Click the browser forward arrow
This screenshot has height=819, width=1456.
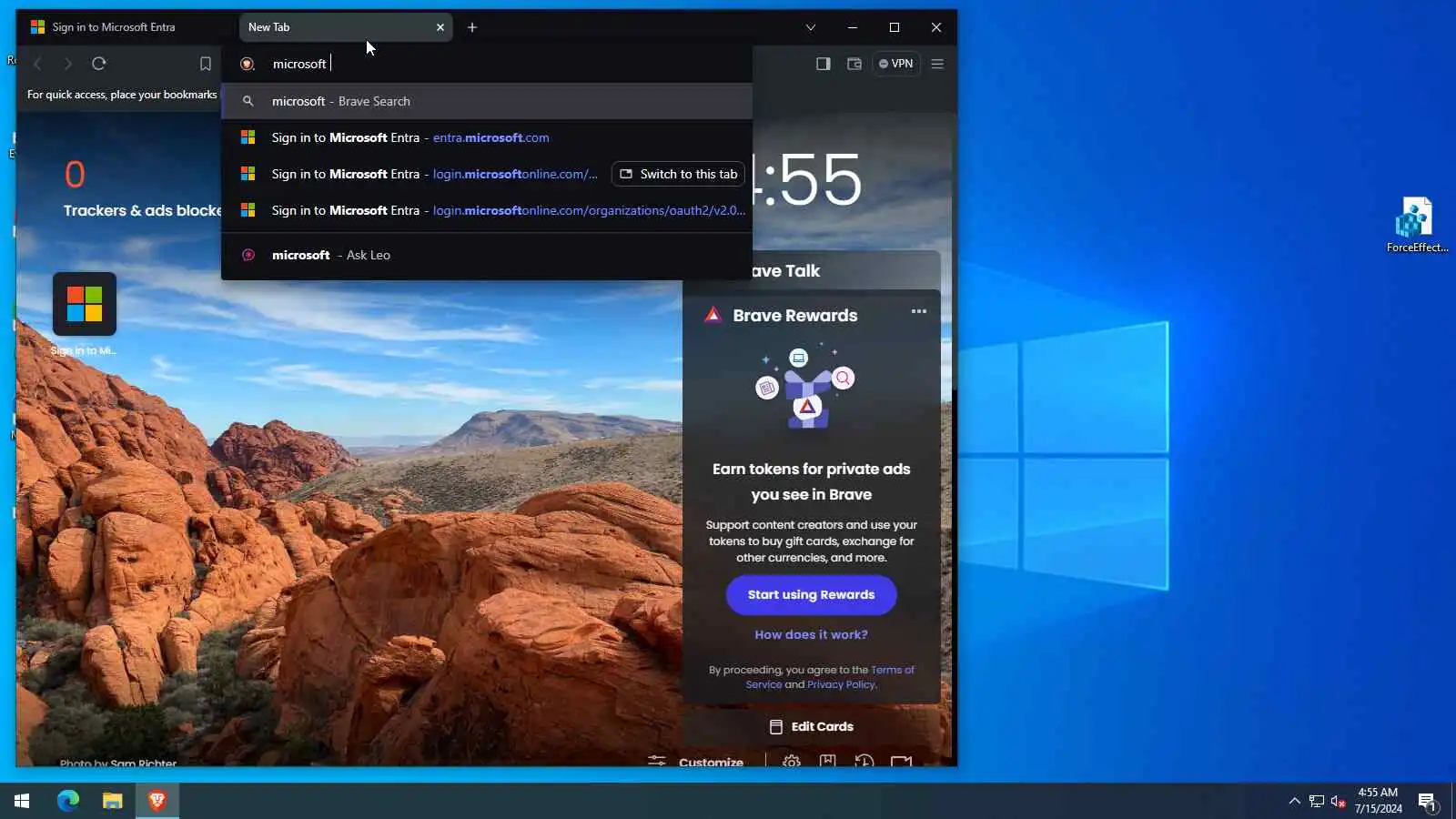[x=67, y=64]
